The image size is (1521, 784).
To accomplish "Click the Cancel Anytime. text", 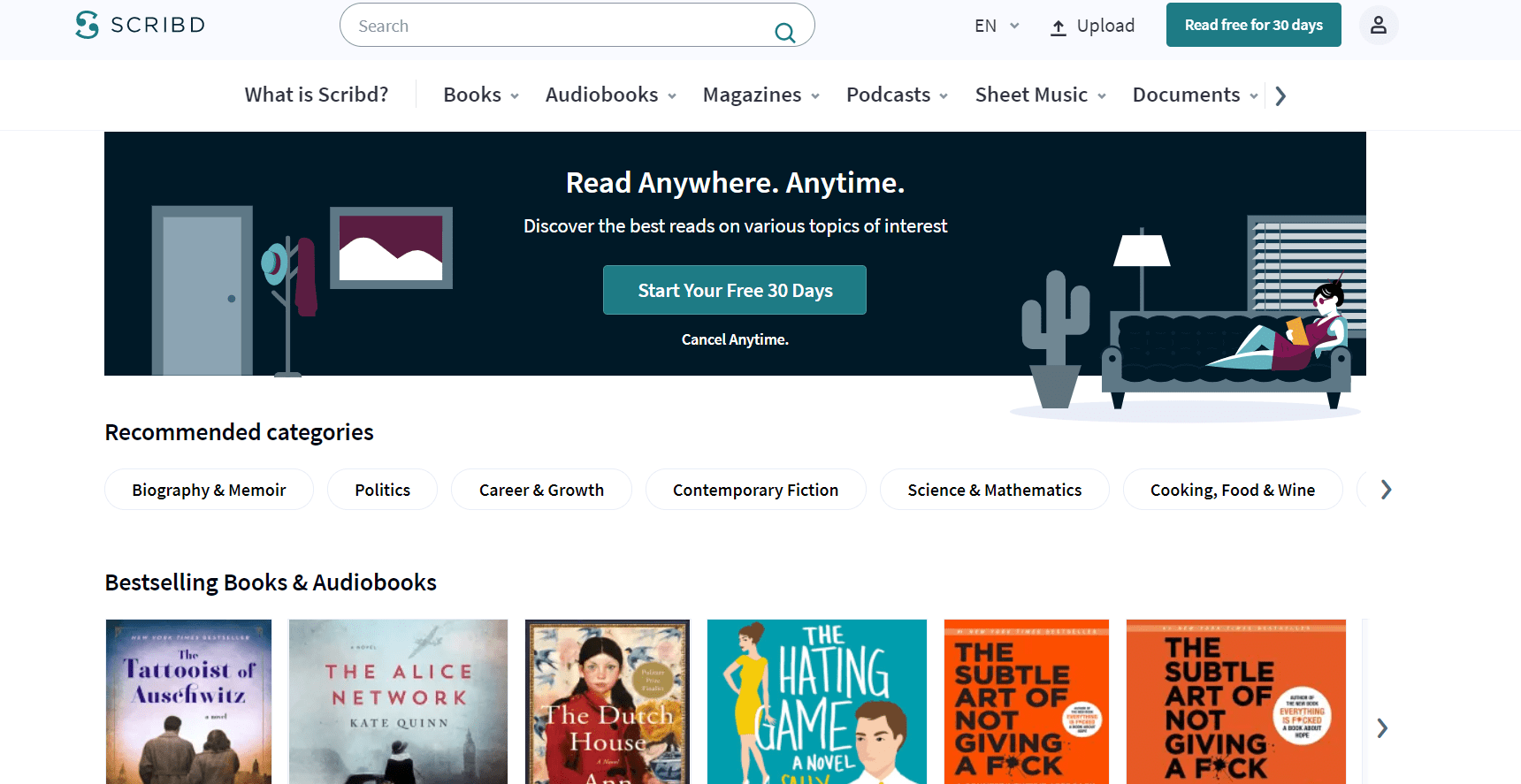I will click(x=735, y=339).
